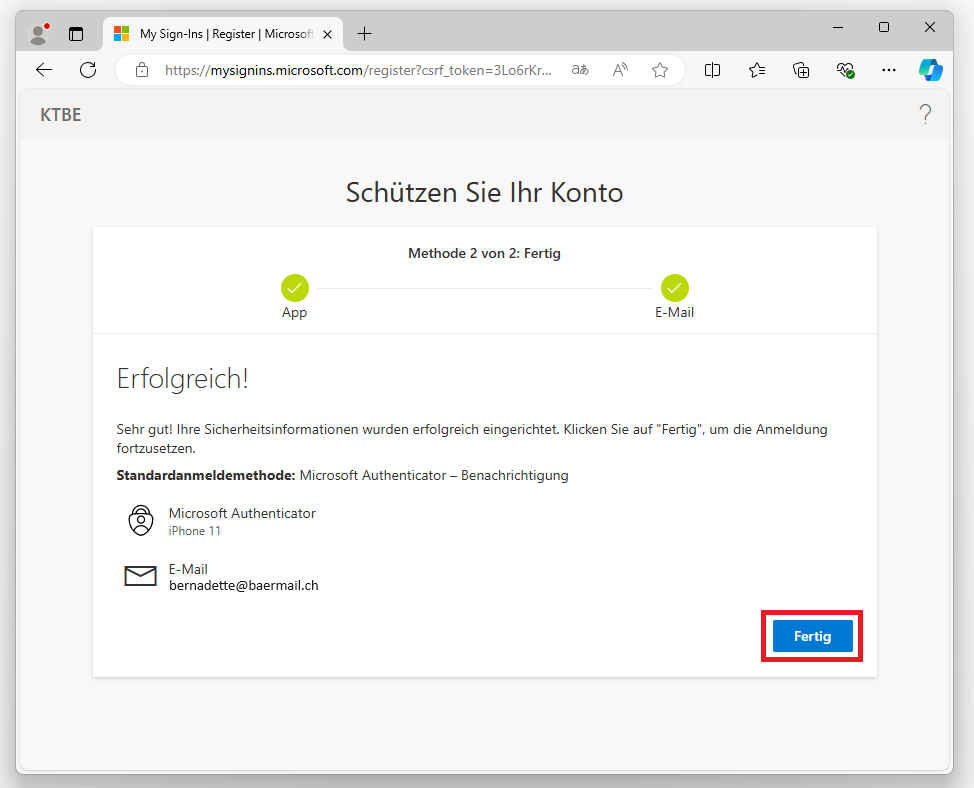Open the browser profile avatar
The width and height of the screenshot is (974, 788).
point(39,34)
